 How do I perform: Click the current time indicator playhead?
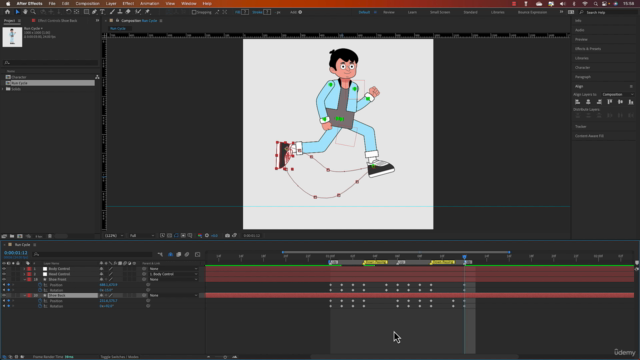point(464,256)
